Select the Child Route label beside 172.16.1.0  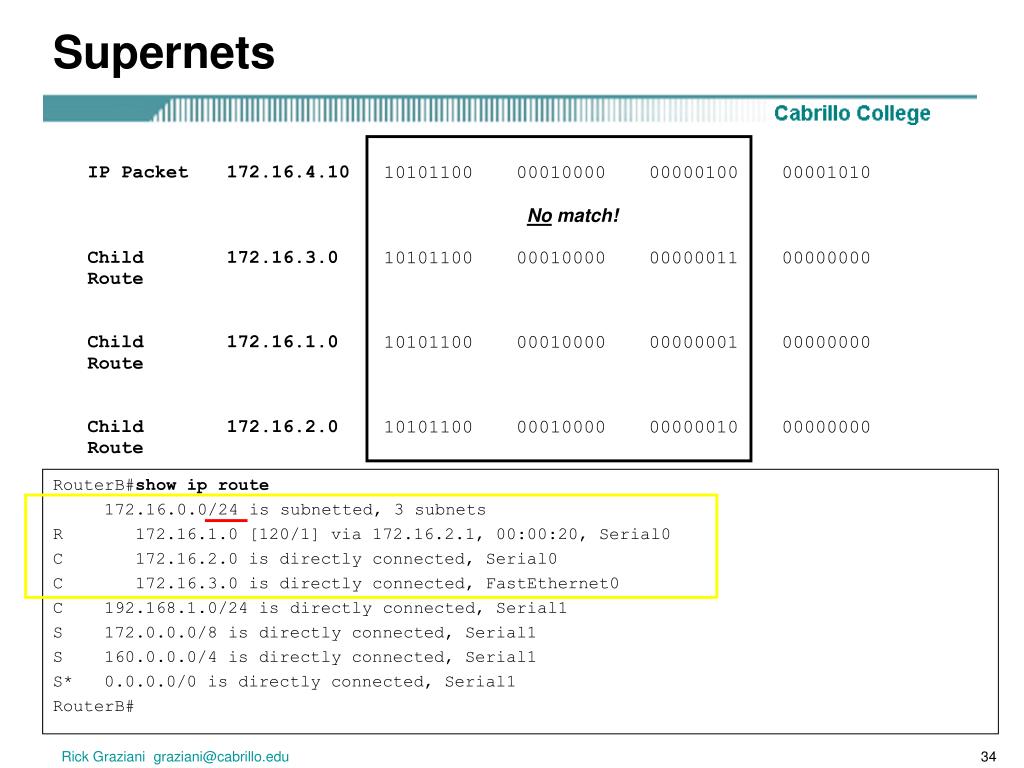(x=116, y=353)
